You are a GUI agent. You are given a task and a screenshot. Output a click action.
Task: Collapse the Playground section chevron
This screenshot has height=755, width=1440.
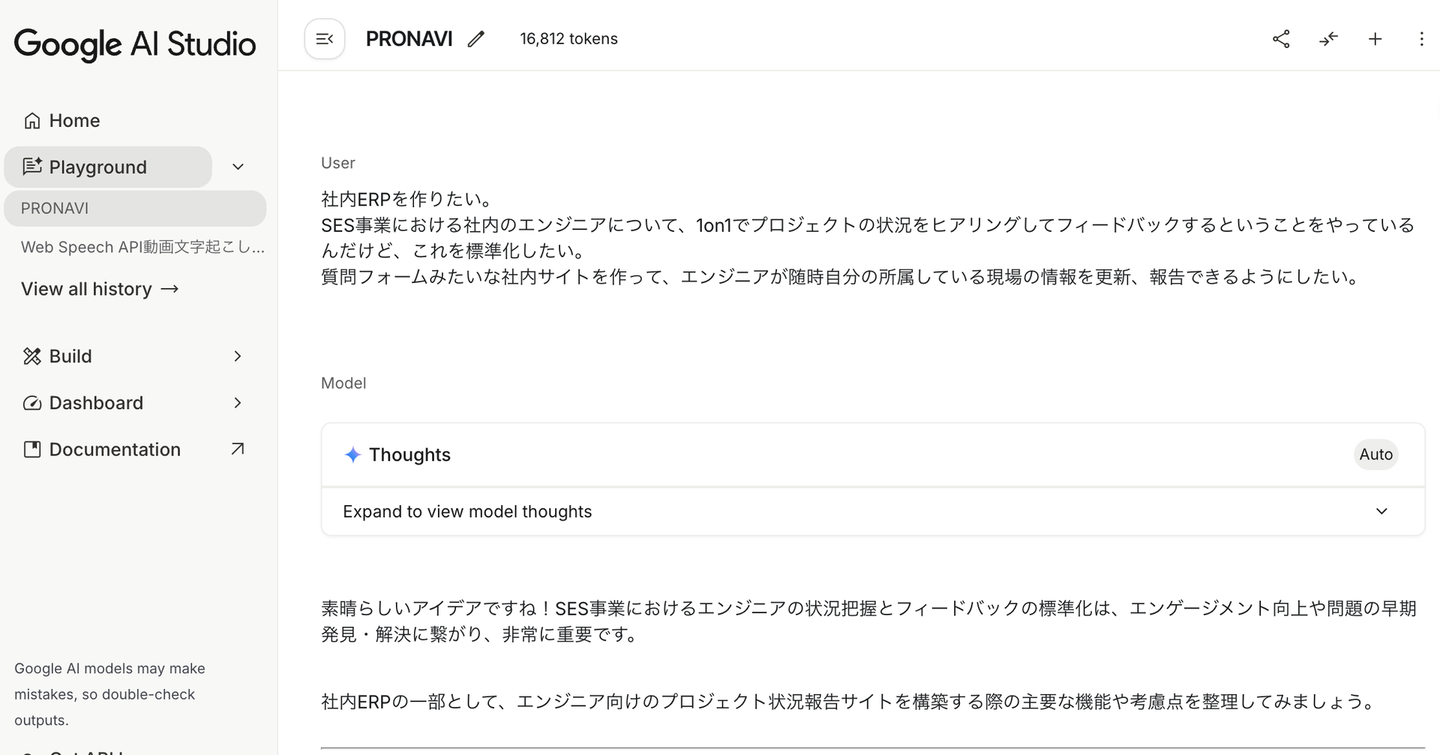pos(238,167)
